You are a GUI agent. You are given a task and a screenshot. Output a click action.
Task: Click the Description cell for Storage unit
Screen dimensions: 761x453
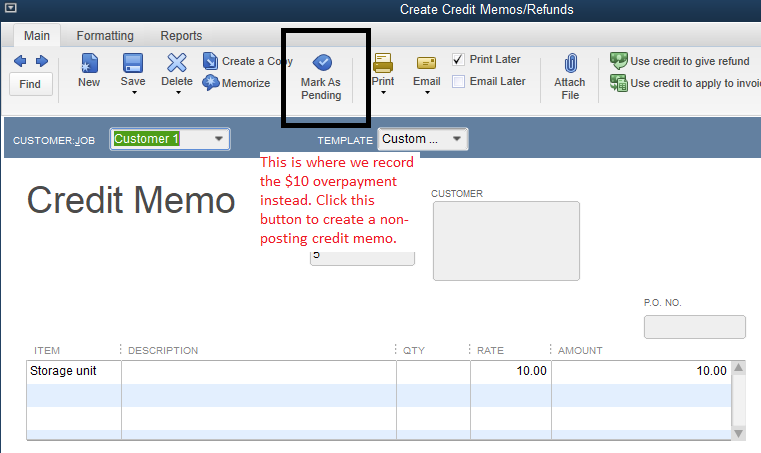point(259,371)
